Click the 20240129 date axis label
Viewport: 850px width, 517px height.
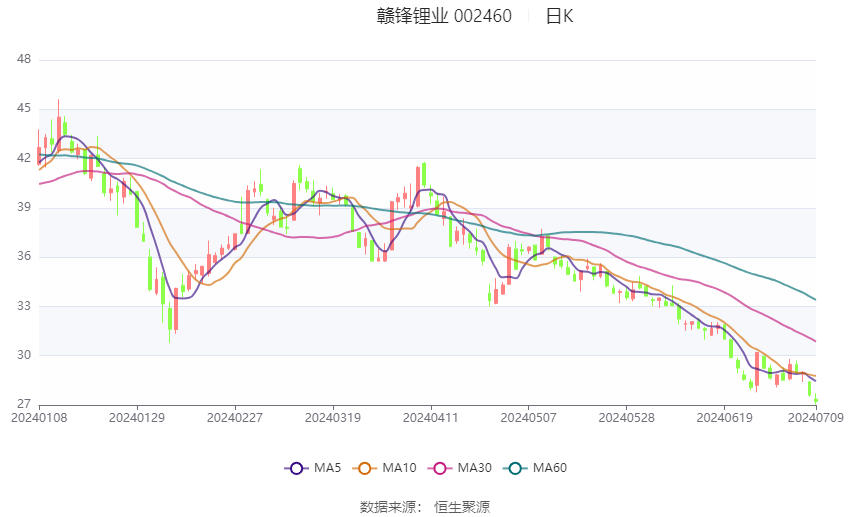pos(137,418)
